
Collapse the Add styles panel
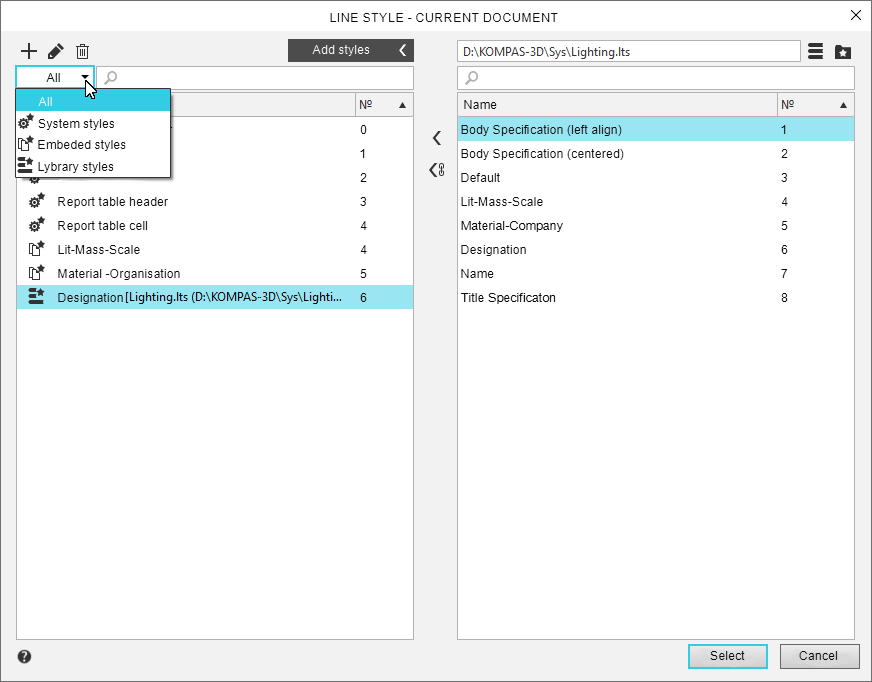point(402,50)
